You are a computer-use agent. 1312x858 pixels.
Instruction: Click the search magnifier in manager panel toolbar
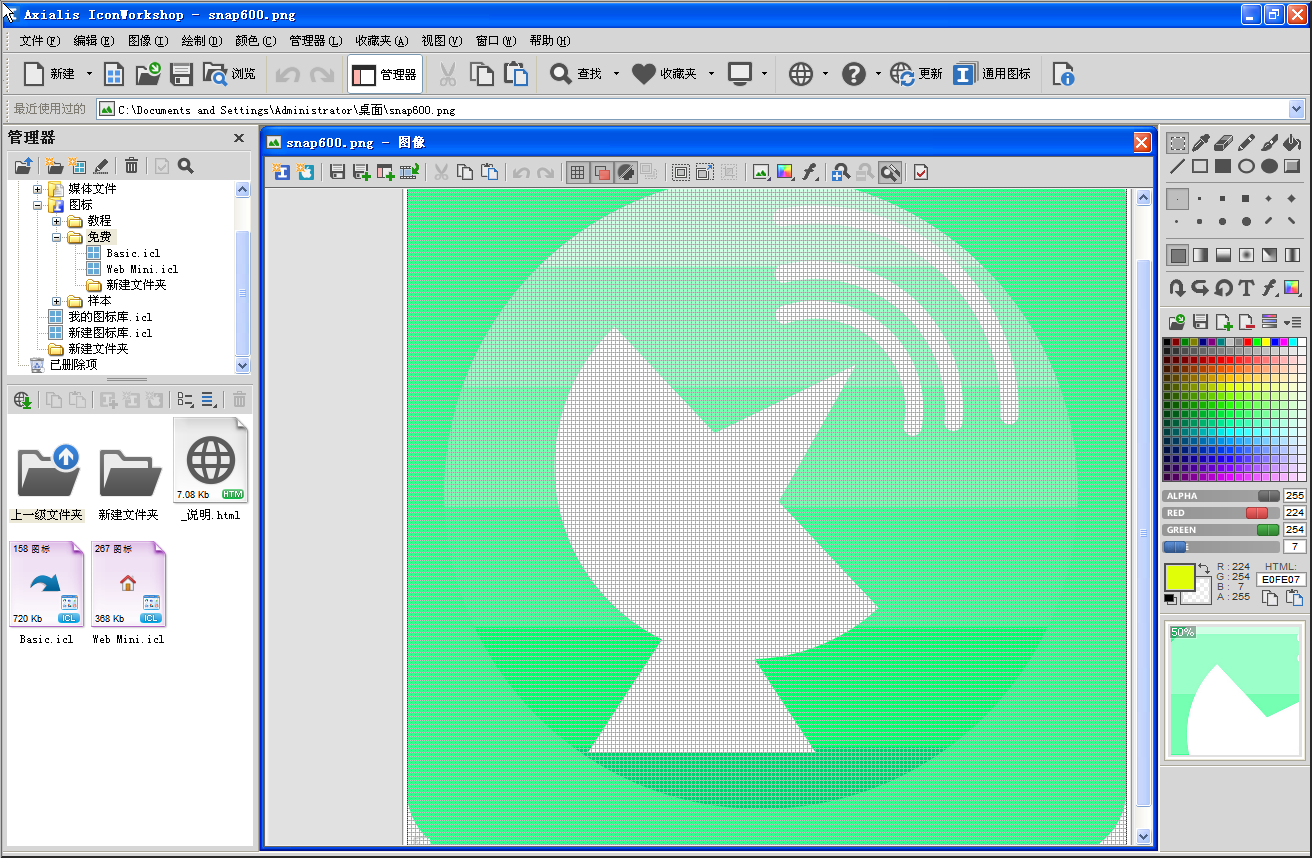click(x=186, y=166)
